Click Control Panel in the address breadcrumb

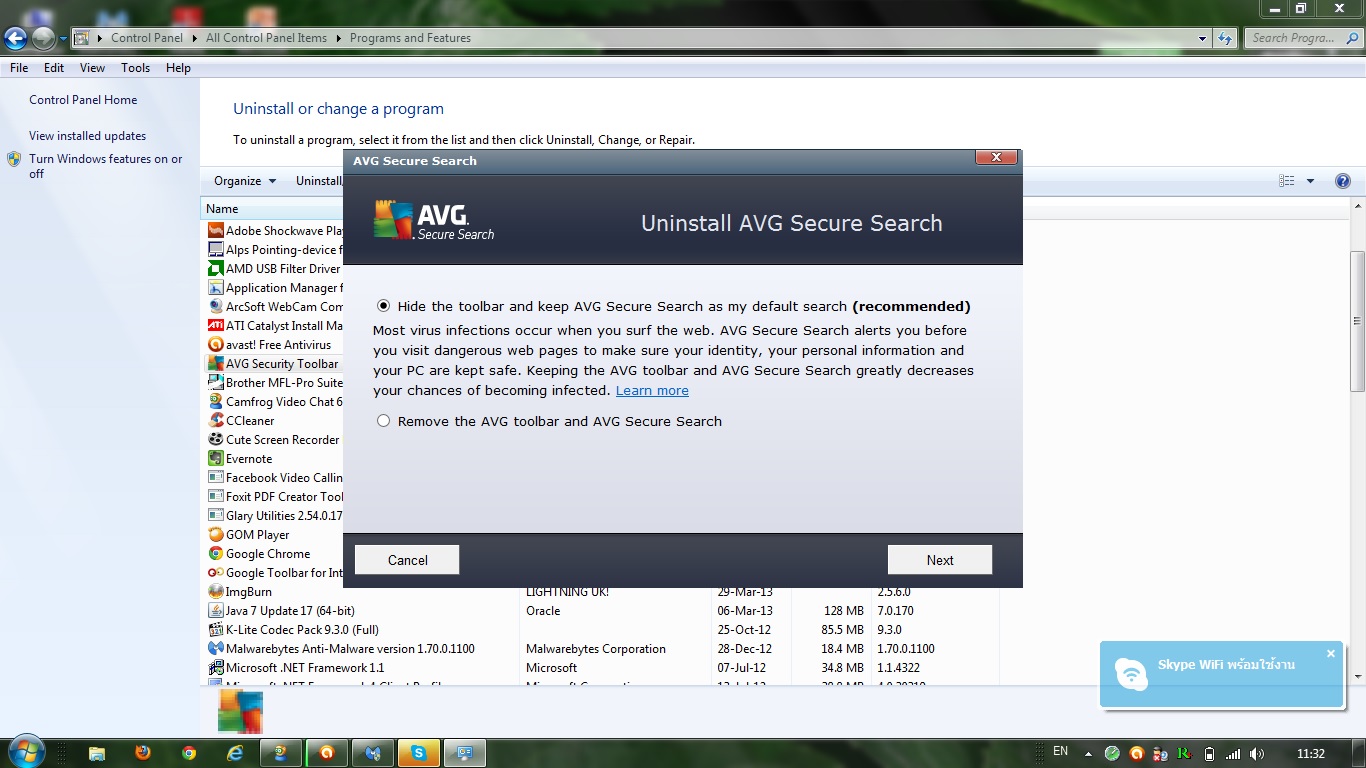tap(147, 38)
